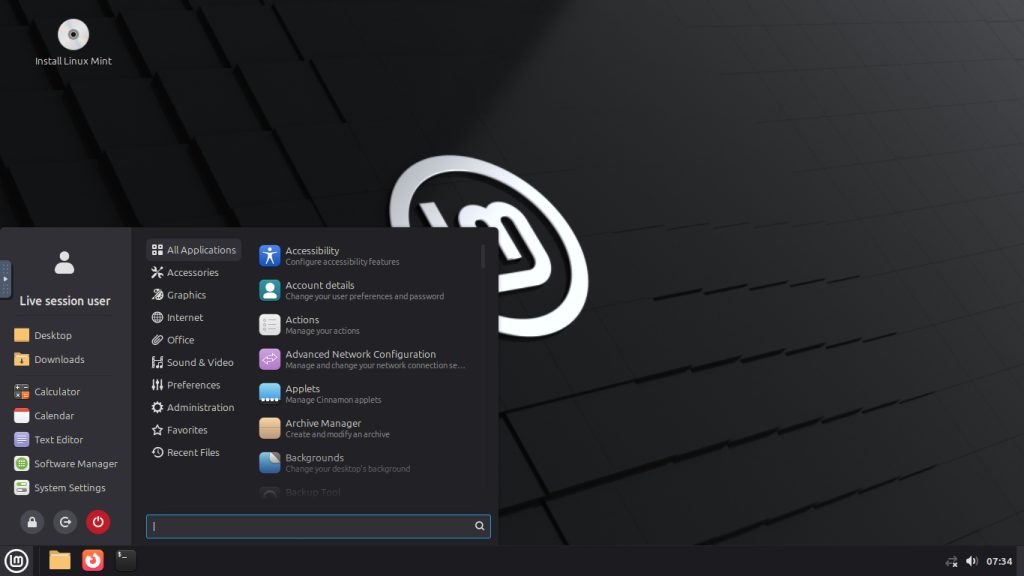Select the All Applications category
The image size is (1024, 576).
pos(194,249)
